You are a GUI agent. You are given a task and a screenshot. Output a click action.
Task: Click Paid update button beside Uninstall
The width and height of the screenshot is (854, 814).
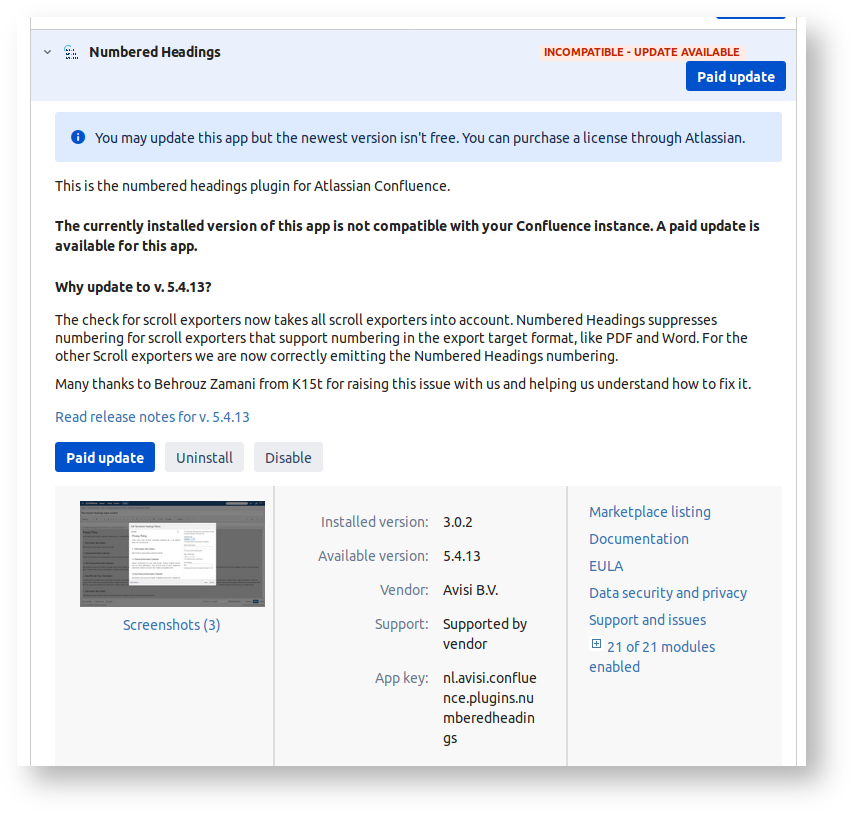click(105, 457)
